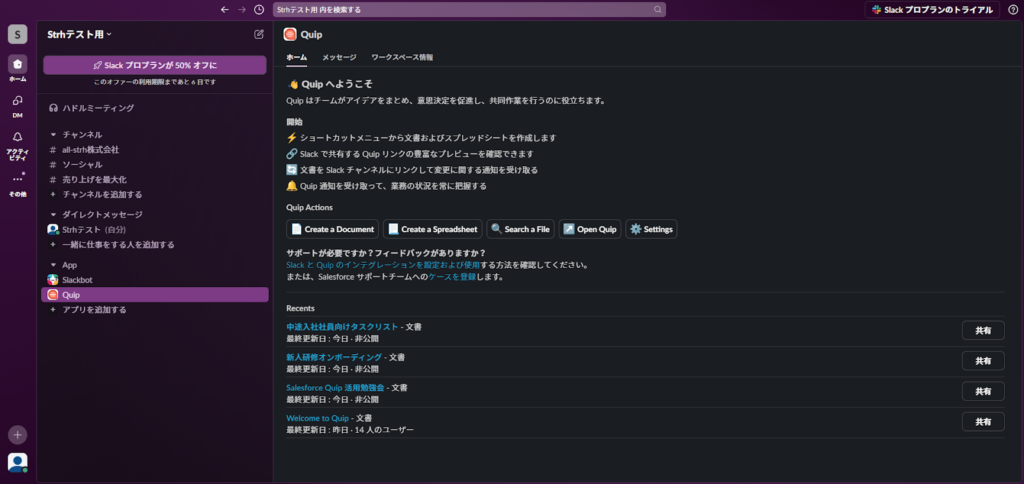Switch to the メッセージ tab
The width and height of the screenshot is (1024, 484).
click(339, 58)
